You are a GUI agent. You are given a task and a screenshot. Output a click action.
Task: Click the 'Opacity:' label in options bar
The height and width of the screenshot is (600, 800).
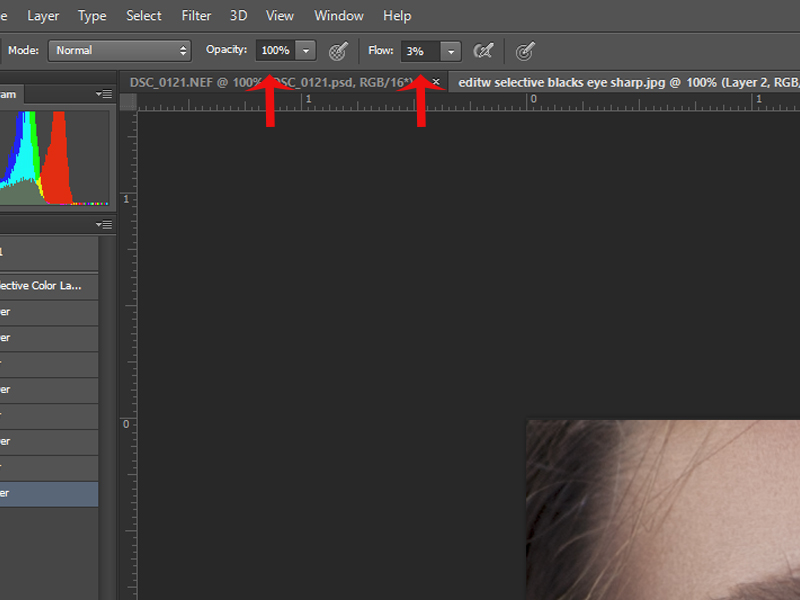(227, 49)
